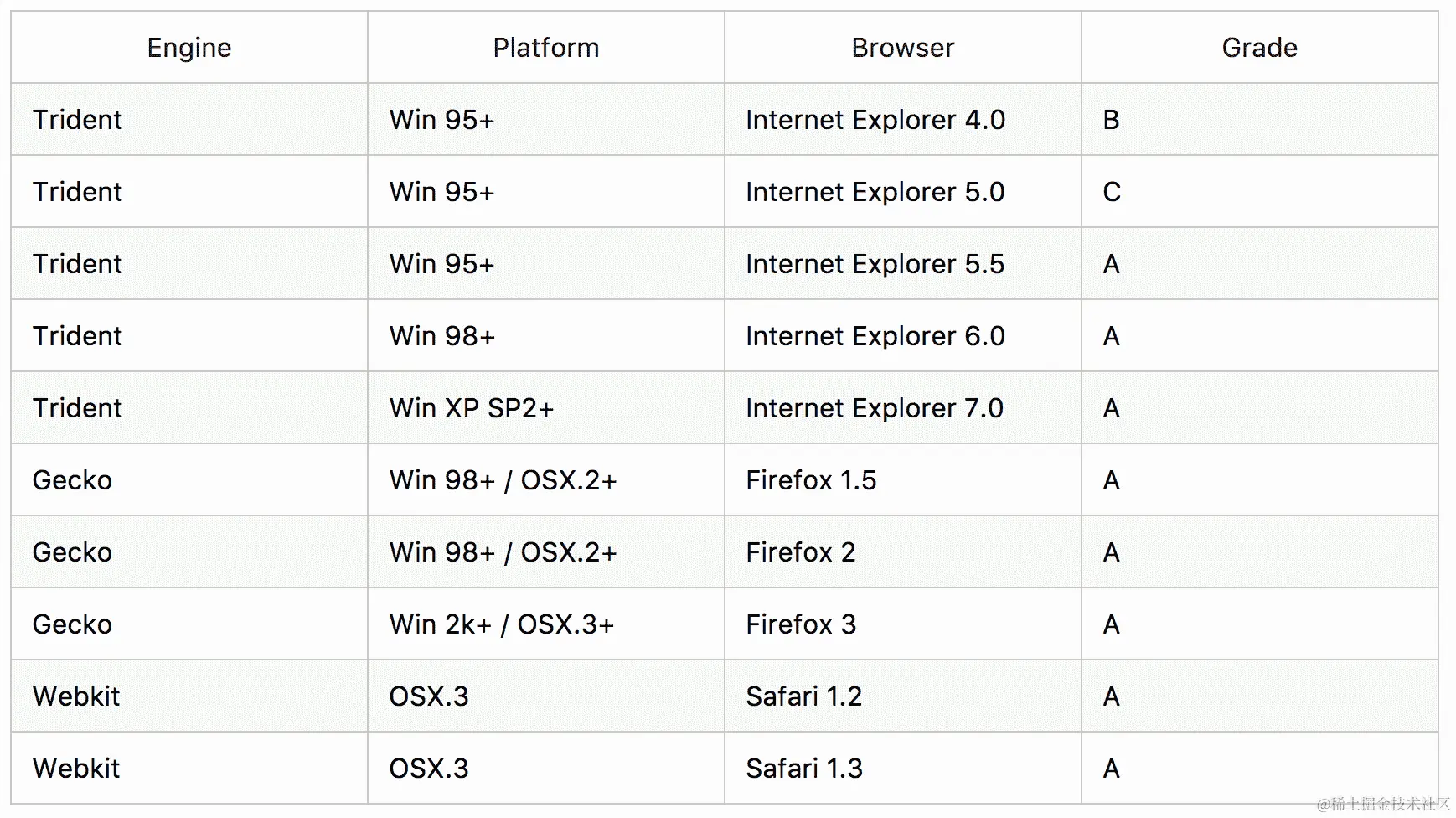The height and width of the screenshot is (818, 1456).
Task: Click the Platform column header
Action: pos(545,48)
